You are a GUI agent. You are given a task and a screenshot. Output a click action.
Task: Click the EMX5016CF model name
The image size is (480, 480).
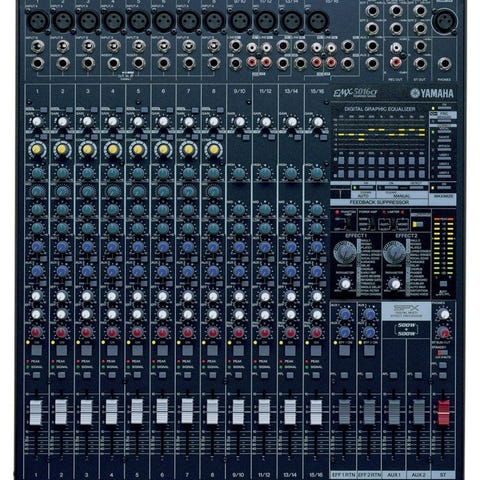pos(355,93)
